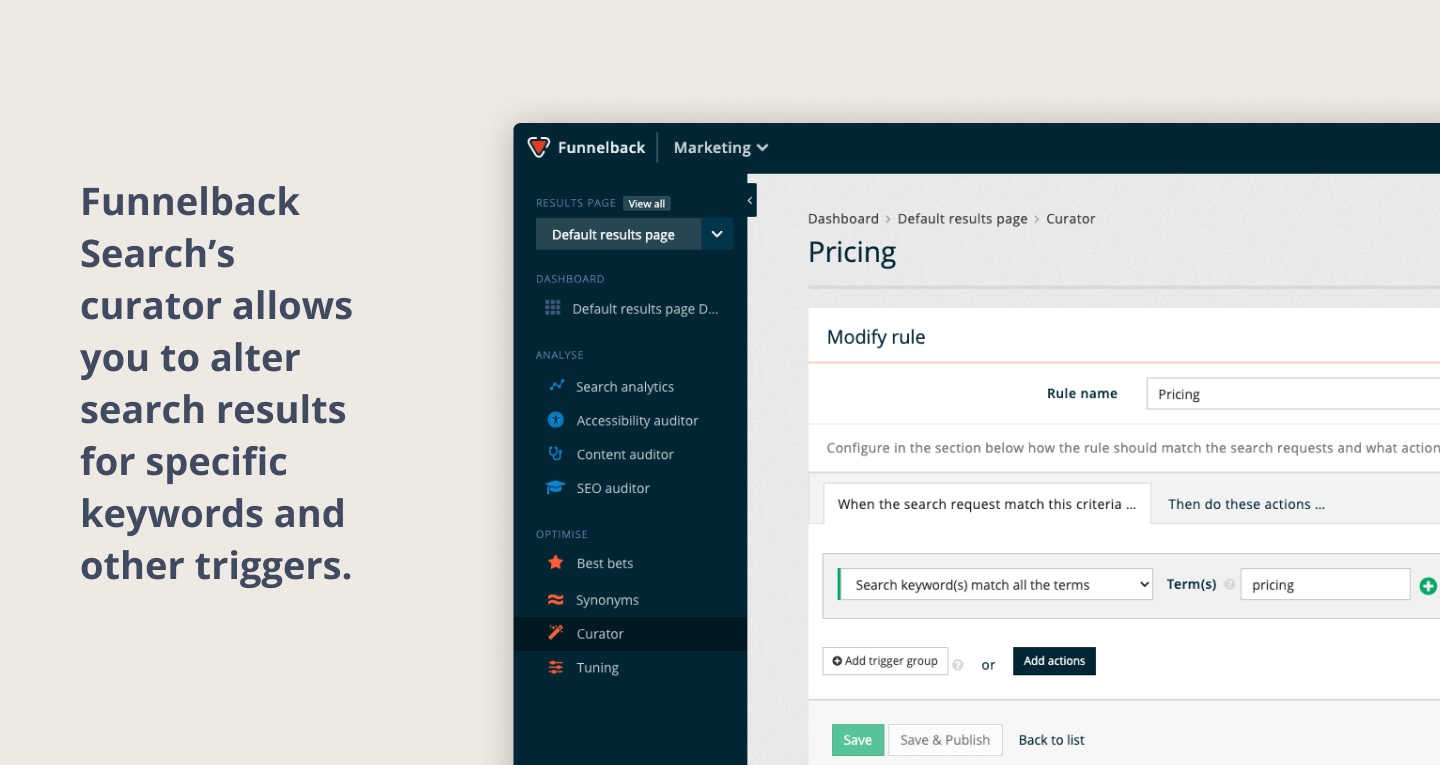
Task: Open the Tuning sliders section
Action: point(583,668)
